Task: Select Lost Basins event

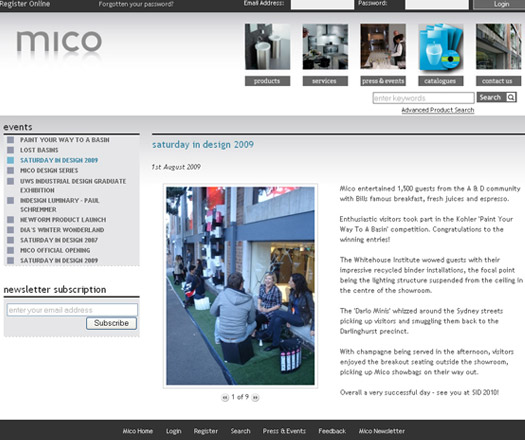Action: point(39,150)
